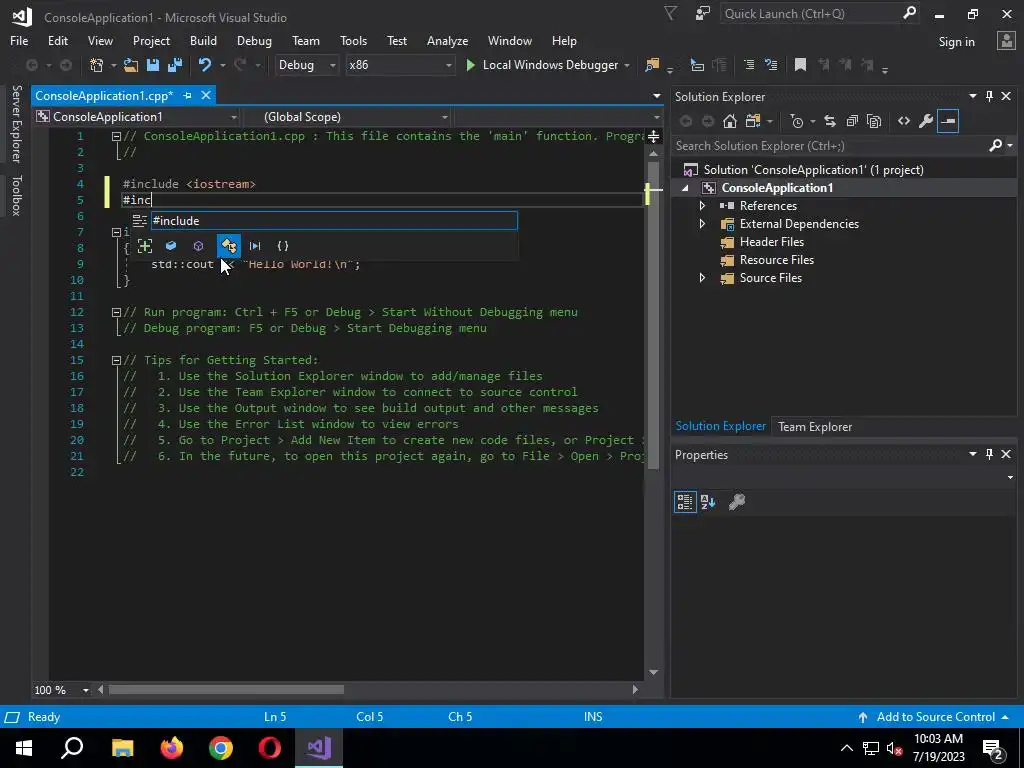The height and width of the screenshot is (768, 1024).
Task: Click View Code icon in Solution Explorer
Action: pos(904,121)
